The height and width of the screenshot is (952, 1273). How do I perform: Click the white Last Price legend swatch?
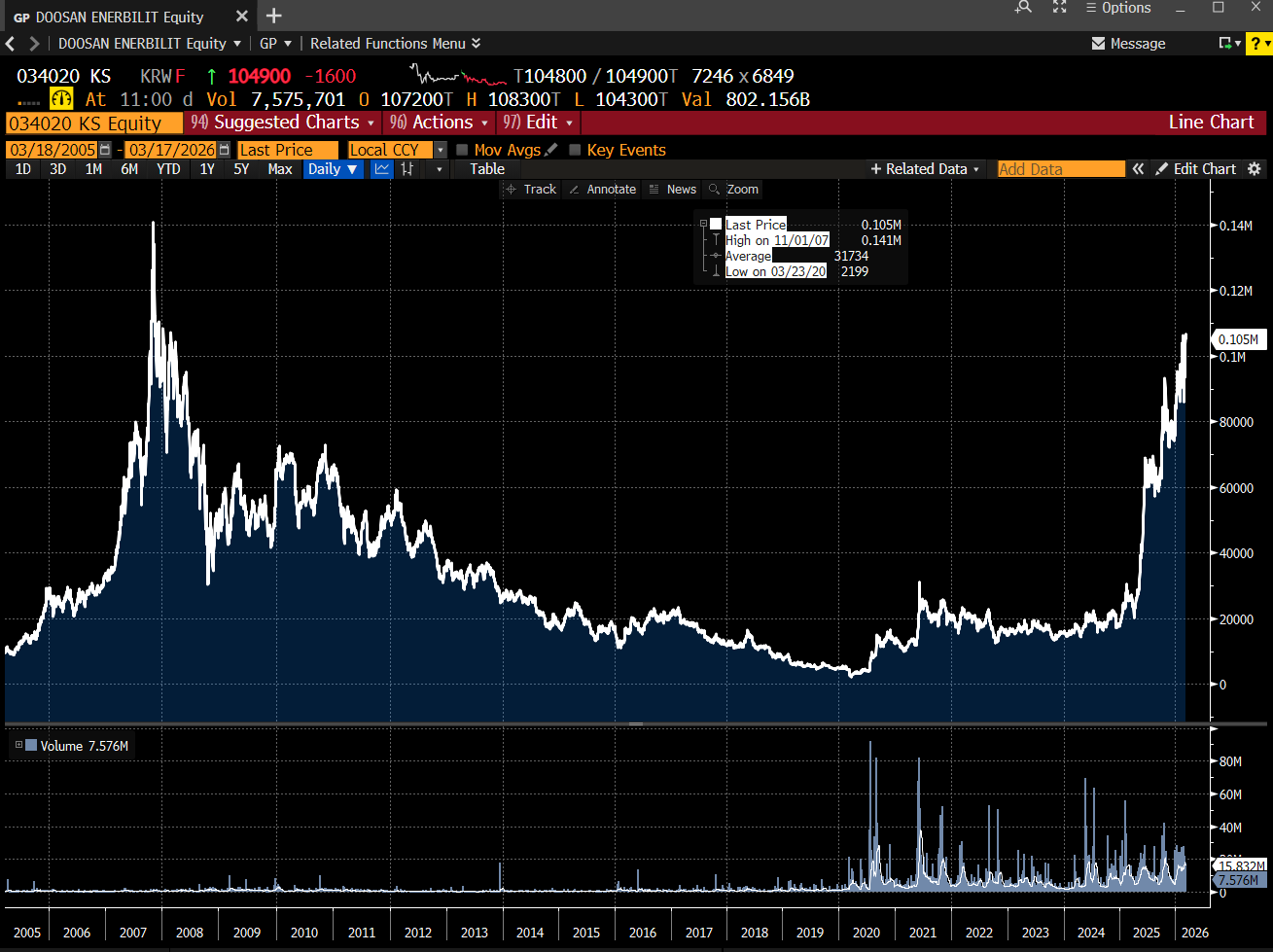click(716, 224)
